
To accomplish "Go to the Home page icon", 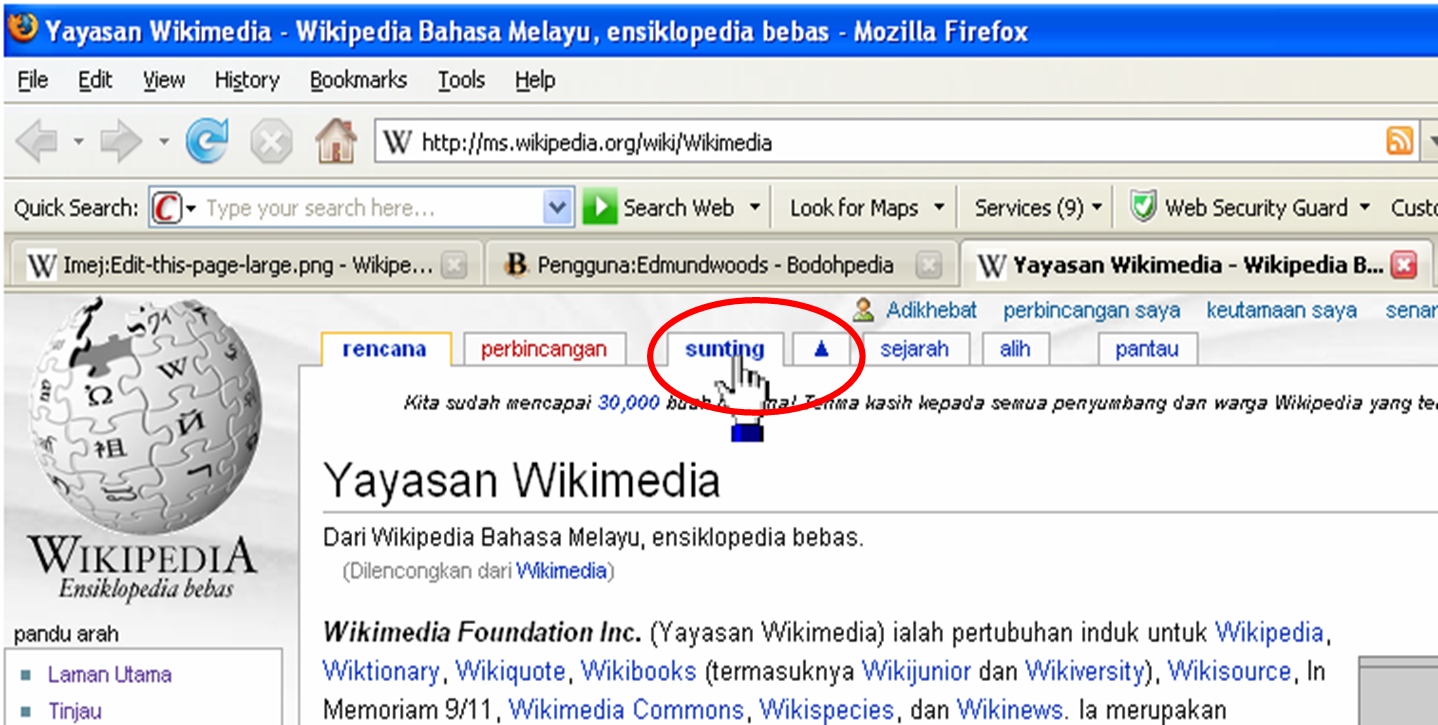I will click(336, 142).
